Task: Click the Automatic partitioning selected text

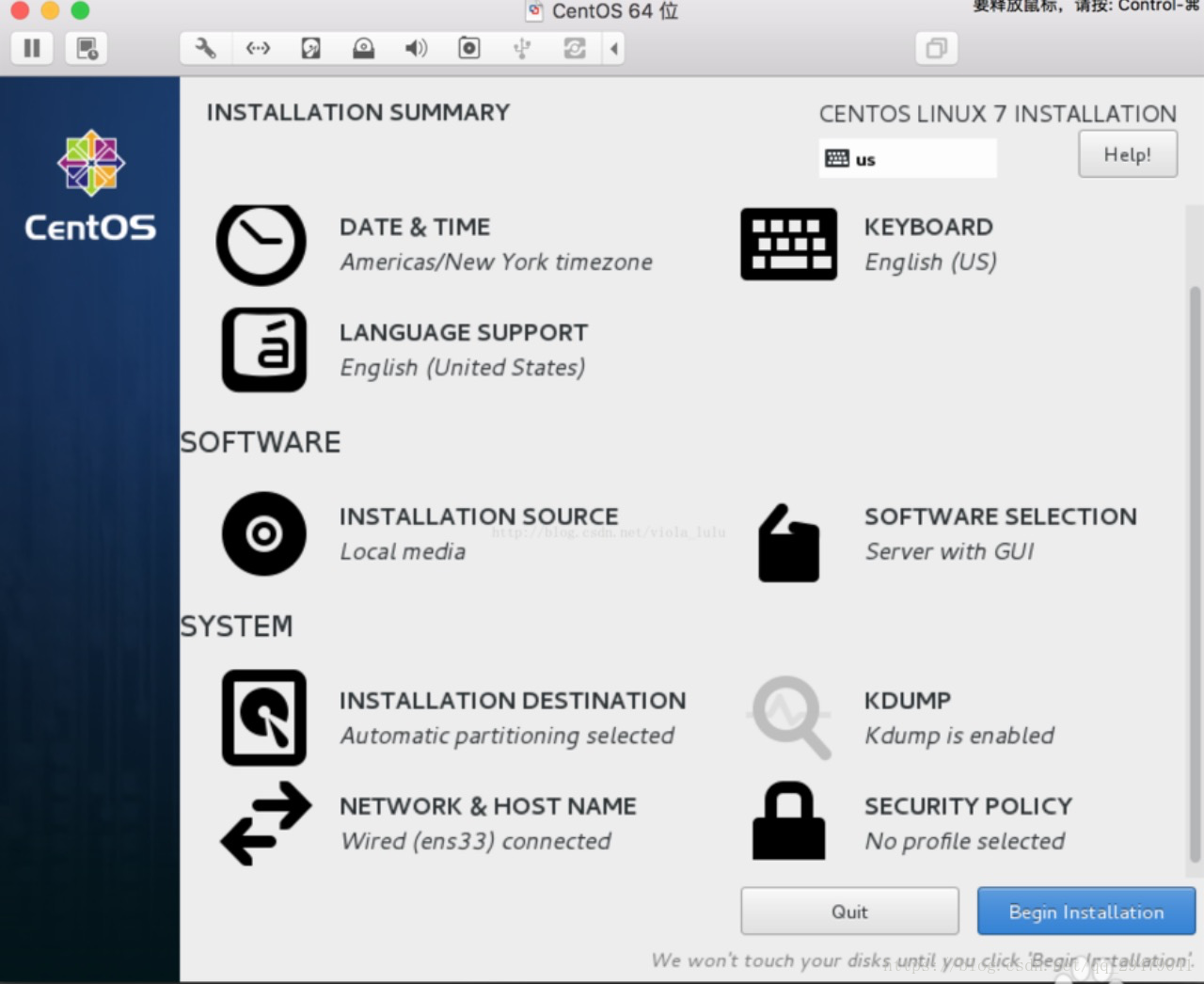Action: (x=508, y=736)
